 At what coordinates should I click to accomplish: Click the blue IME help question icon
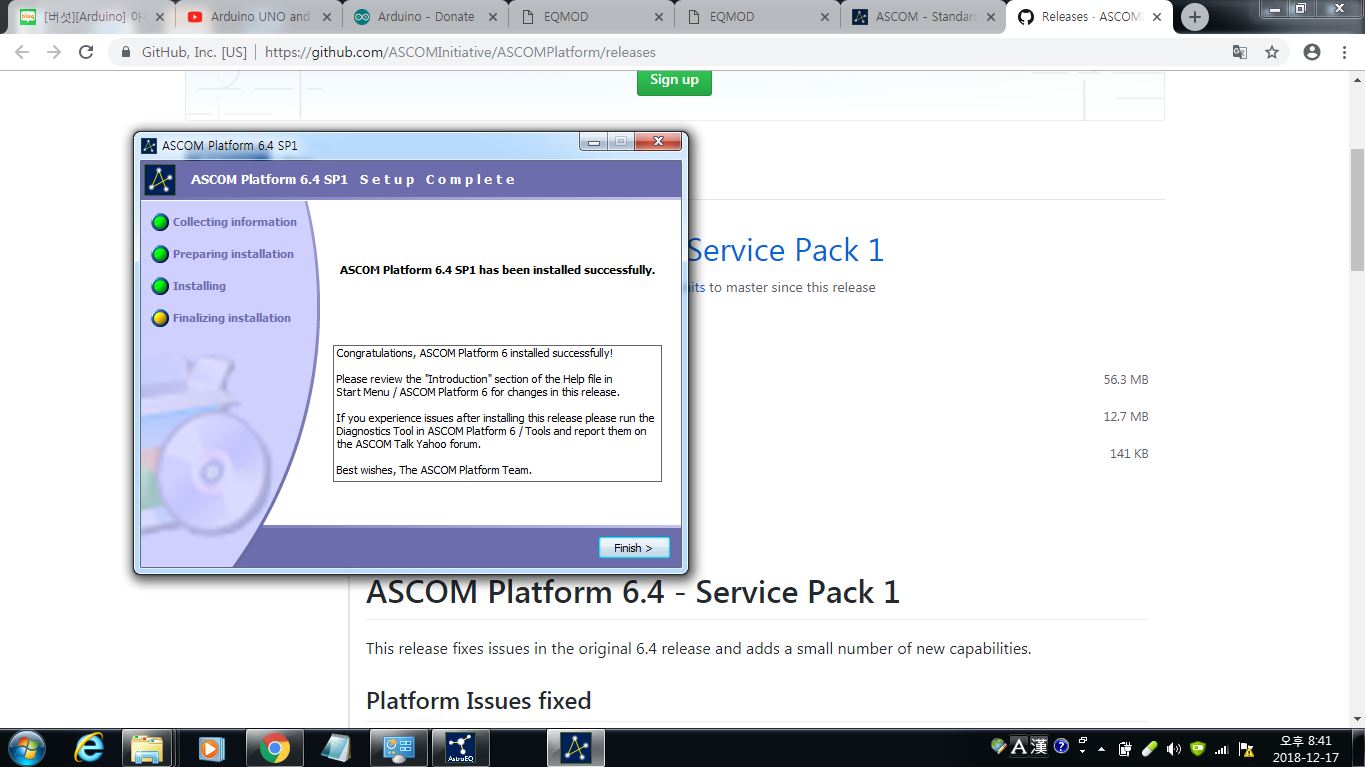click(1061, 747)
